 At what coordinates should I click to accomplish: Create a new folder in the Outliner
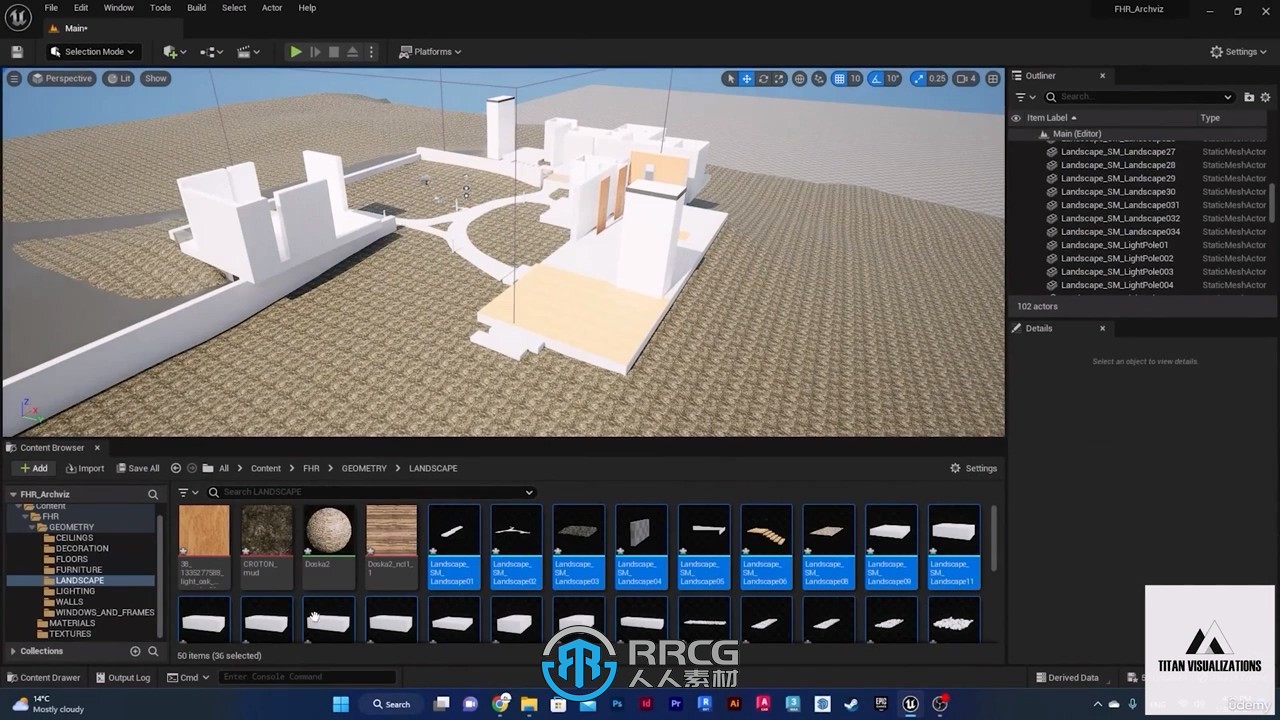coord(1249,97)
